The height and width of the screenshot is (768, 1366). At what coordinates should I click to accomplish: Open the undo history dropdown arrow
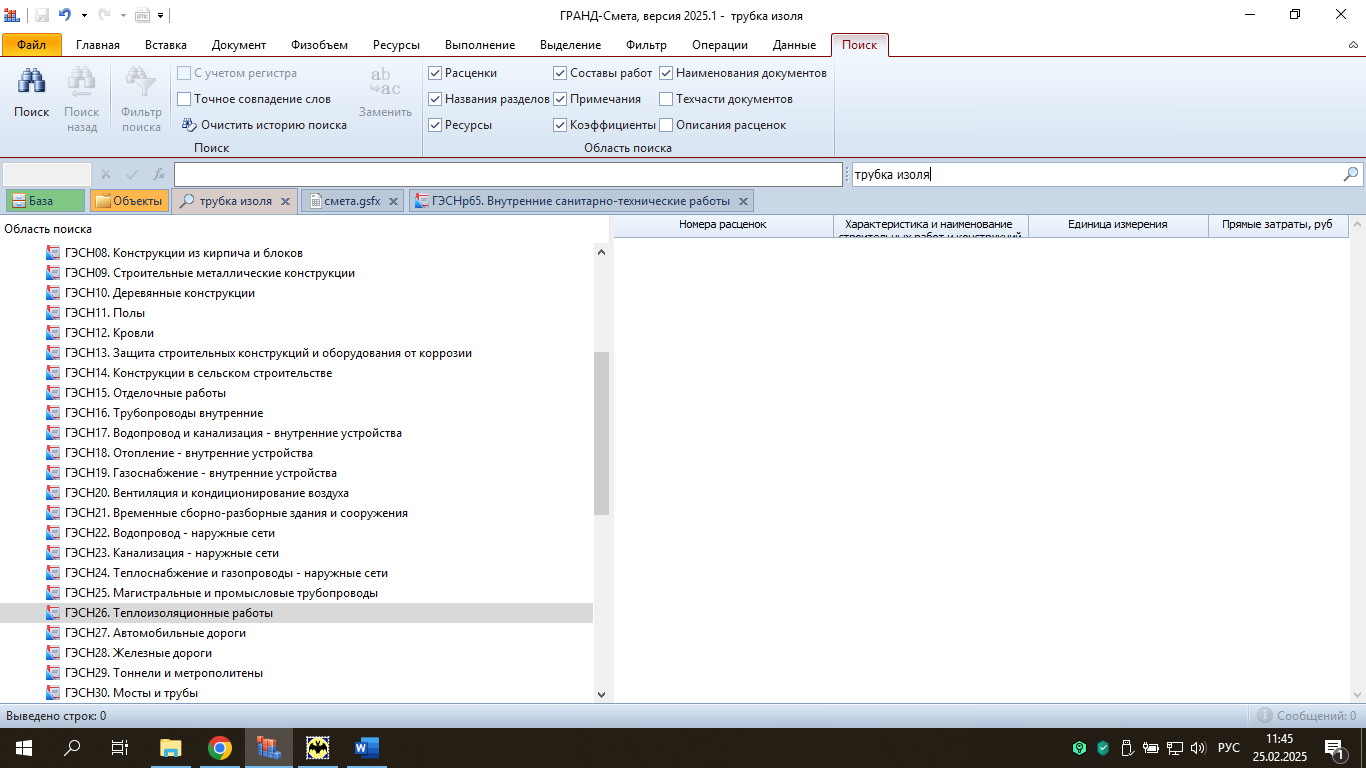click(x=84, y=16)
